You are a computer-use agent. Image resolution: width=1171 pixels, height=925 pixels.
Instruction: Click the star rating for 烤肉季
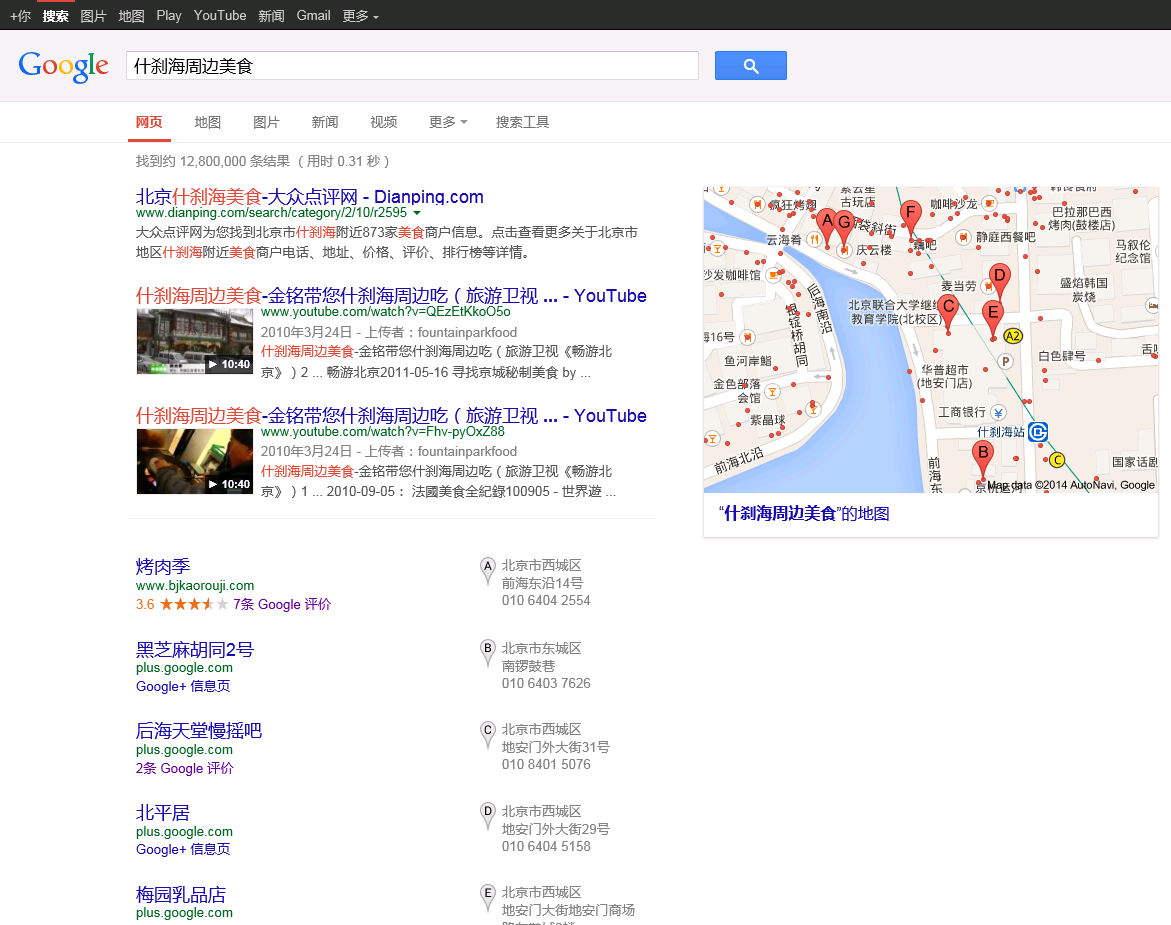click(x=193, y=604)
